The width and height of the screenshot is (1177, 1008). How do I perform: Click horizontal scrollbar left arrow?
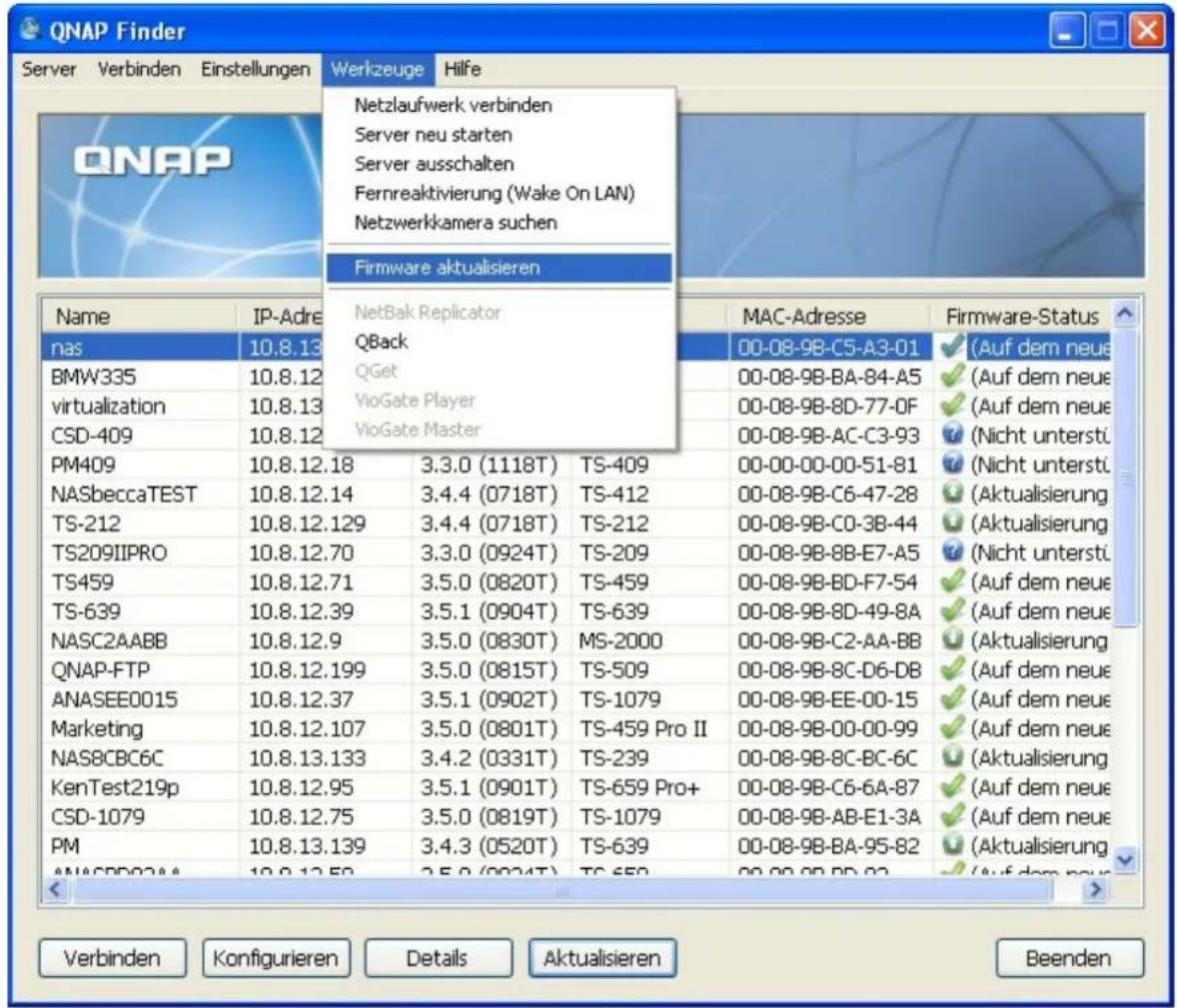tap(56, 889)
